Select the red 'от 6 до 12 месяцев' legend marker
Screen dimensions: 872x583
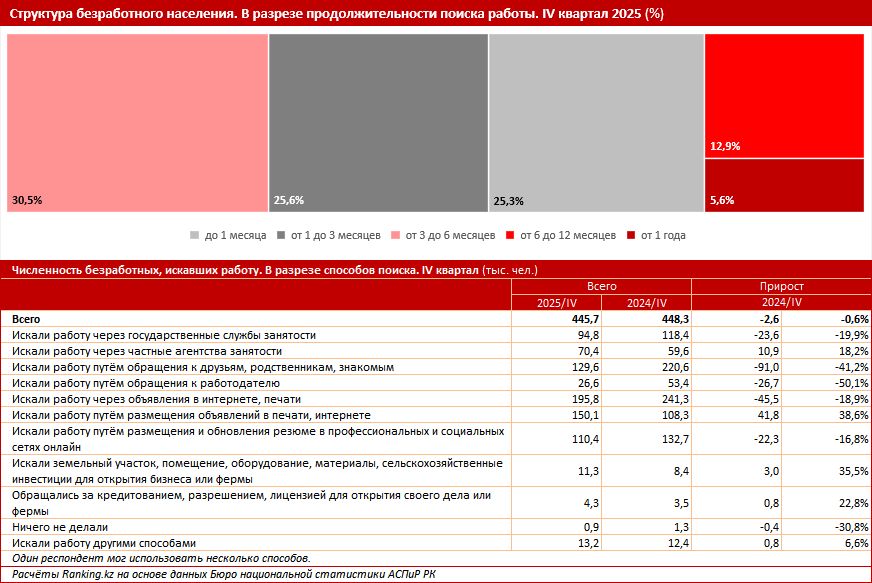point(510,236)
